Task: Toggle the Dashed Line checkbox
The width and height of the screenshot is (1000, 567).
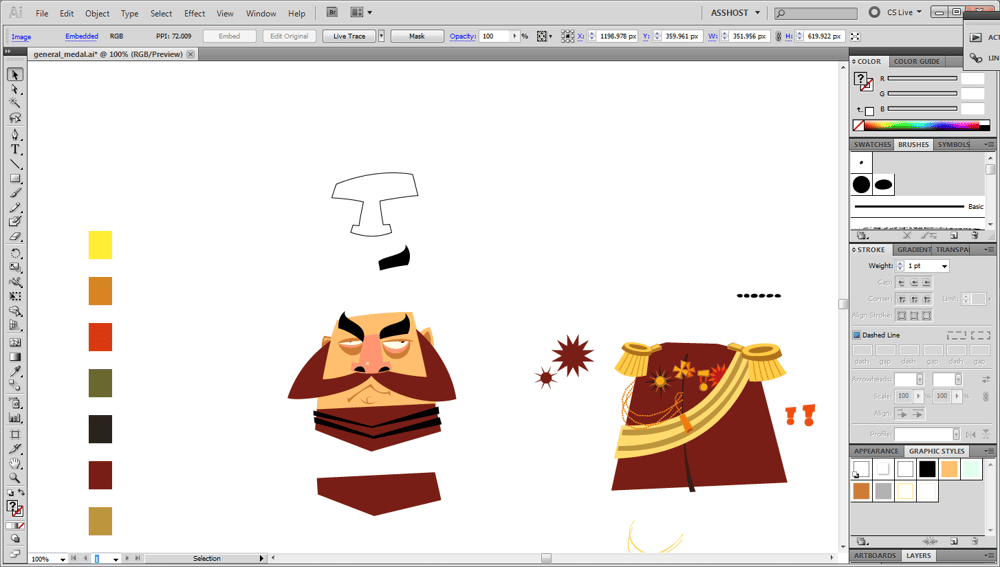Action: (857, 335)
